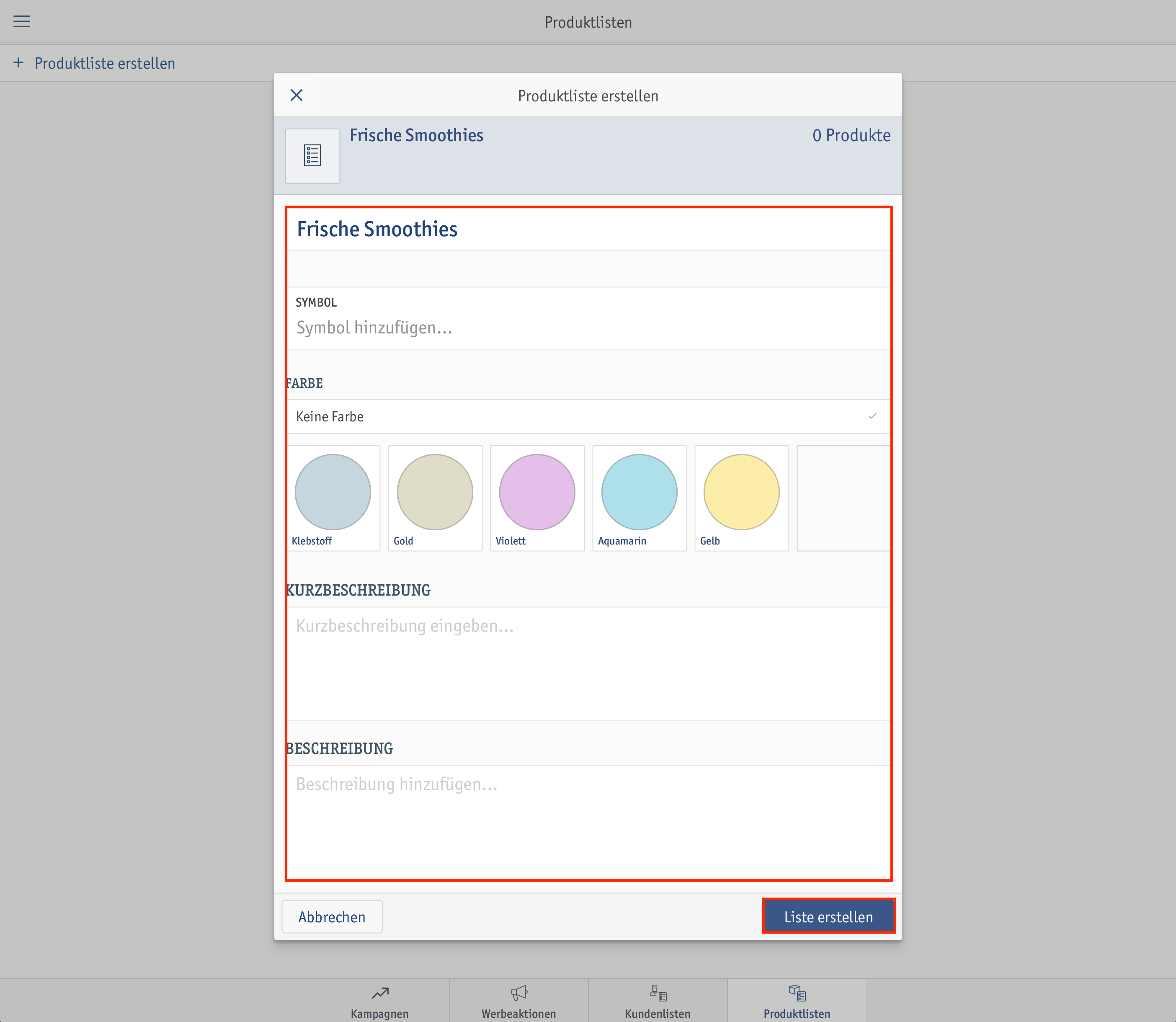
Task: Click the Liste erstellen button
Action: tap(829, 916)
